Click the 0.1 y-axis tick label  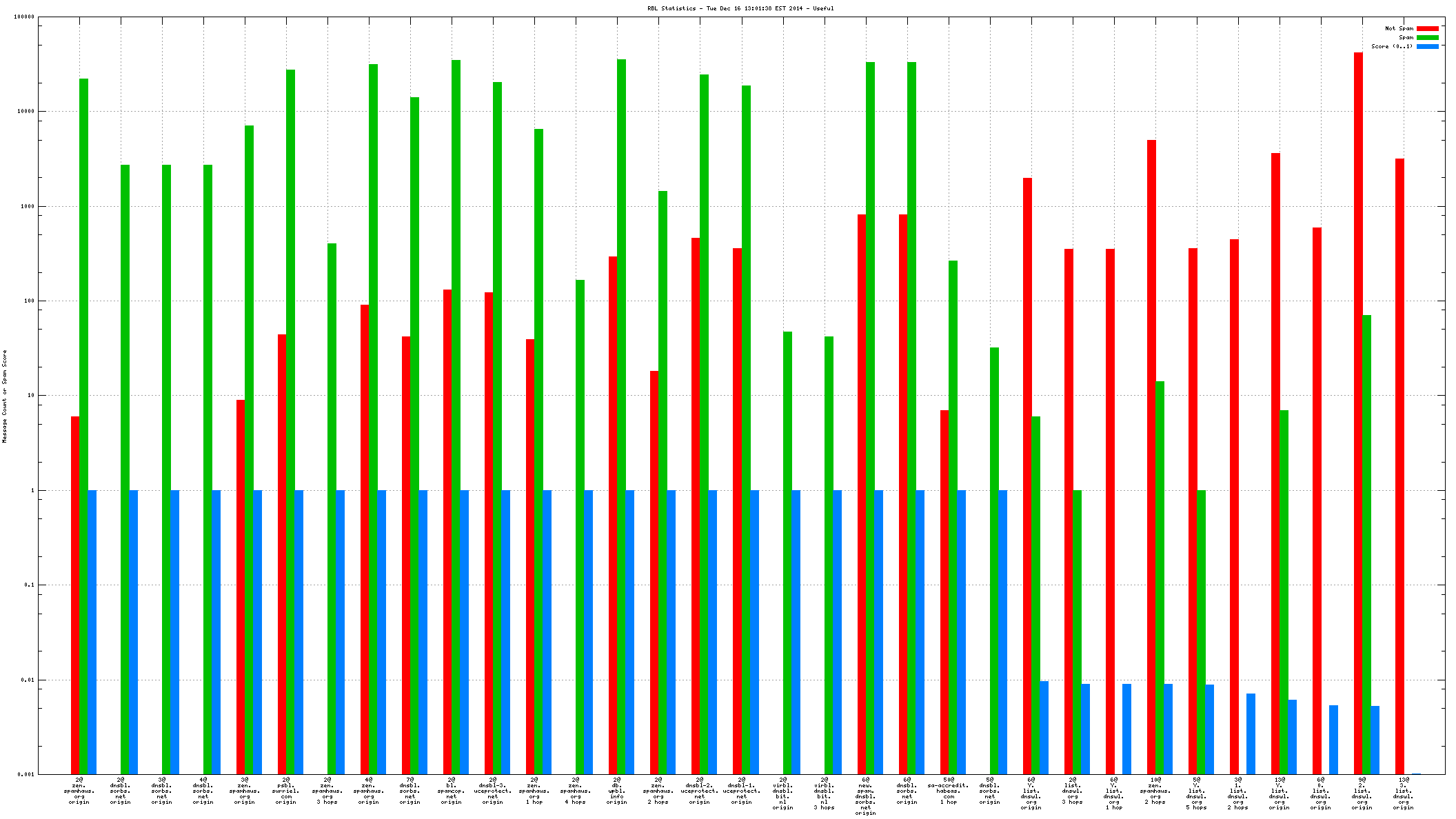coord(29,585)
